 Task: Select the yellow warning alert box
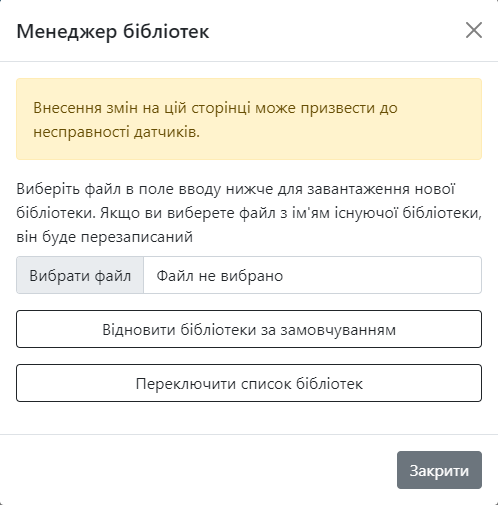click(249, 119)
